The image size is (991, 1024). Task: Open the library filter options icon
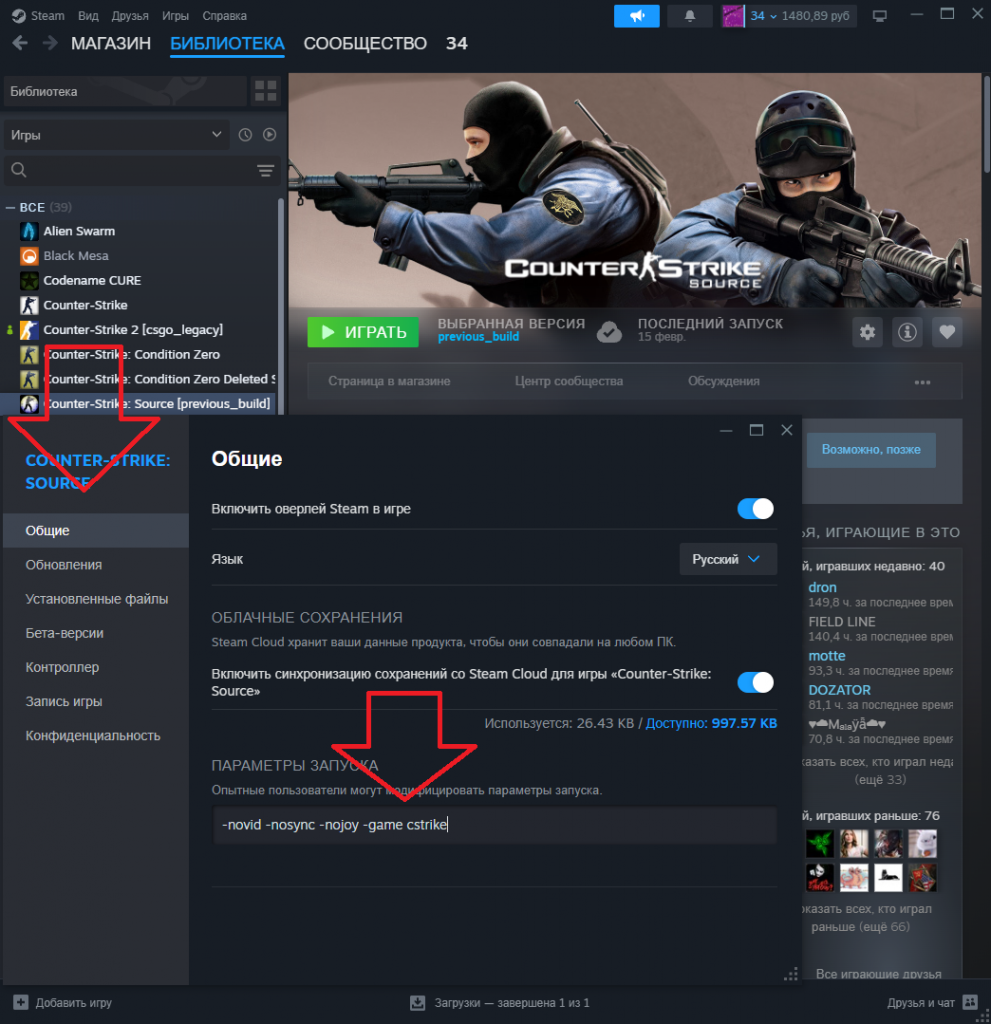click(x=265, y=170)
